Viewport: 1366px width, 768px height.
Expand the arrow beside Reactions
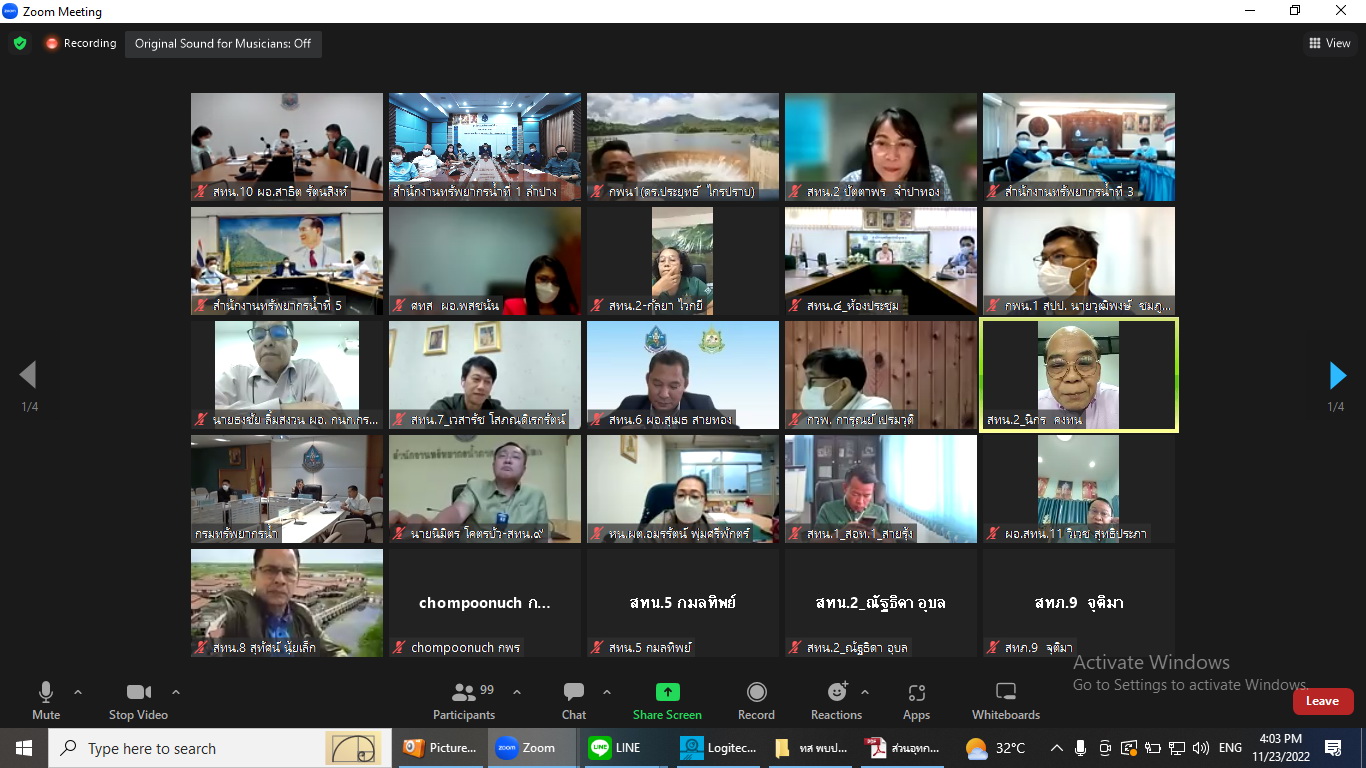(865, 692)
